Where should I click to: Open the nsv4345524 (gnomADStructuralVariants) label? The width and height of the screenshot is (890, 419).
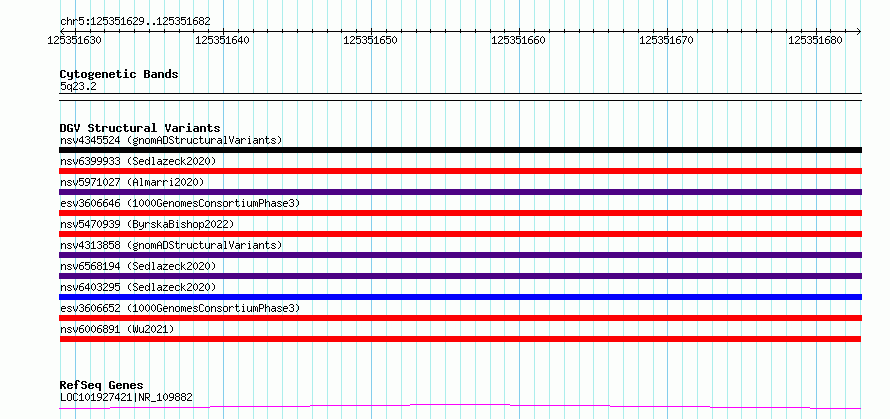click(x=171, y=140)
